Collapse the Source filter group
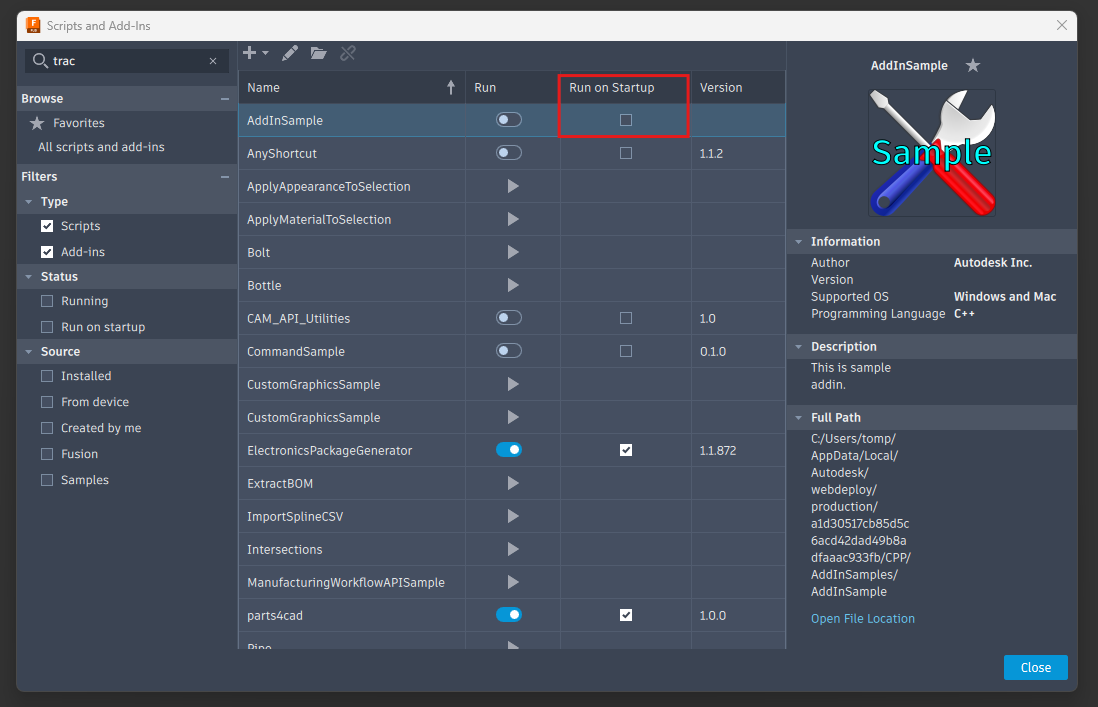 29,351
